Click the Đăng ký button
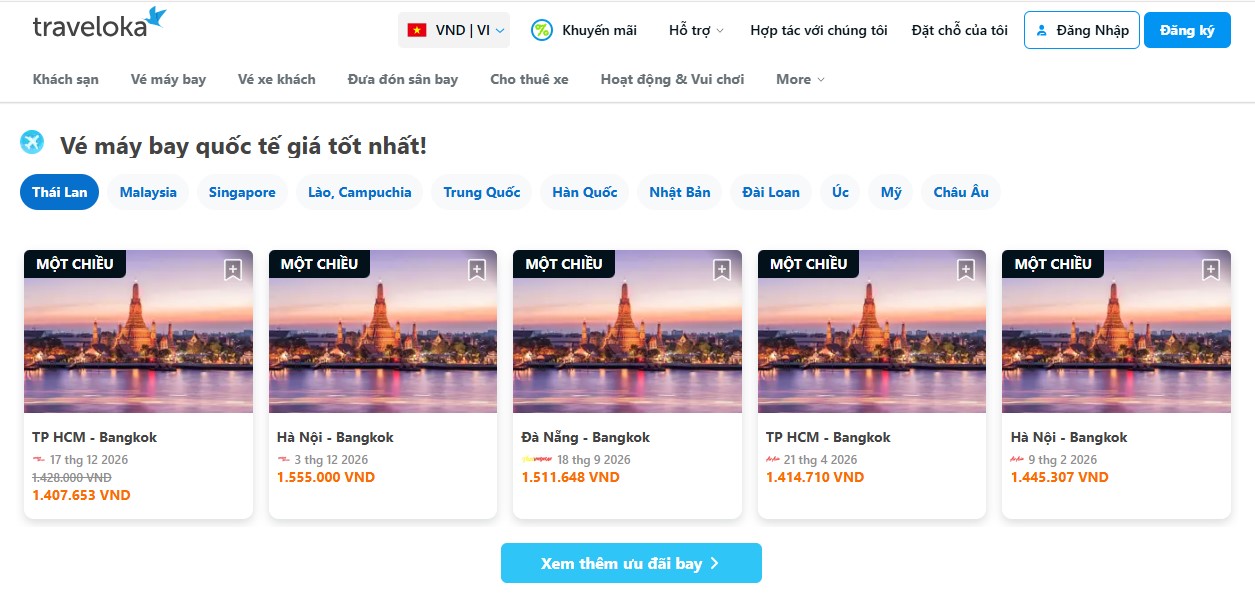 pyautogui.click(x=1186, y=30)
